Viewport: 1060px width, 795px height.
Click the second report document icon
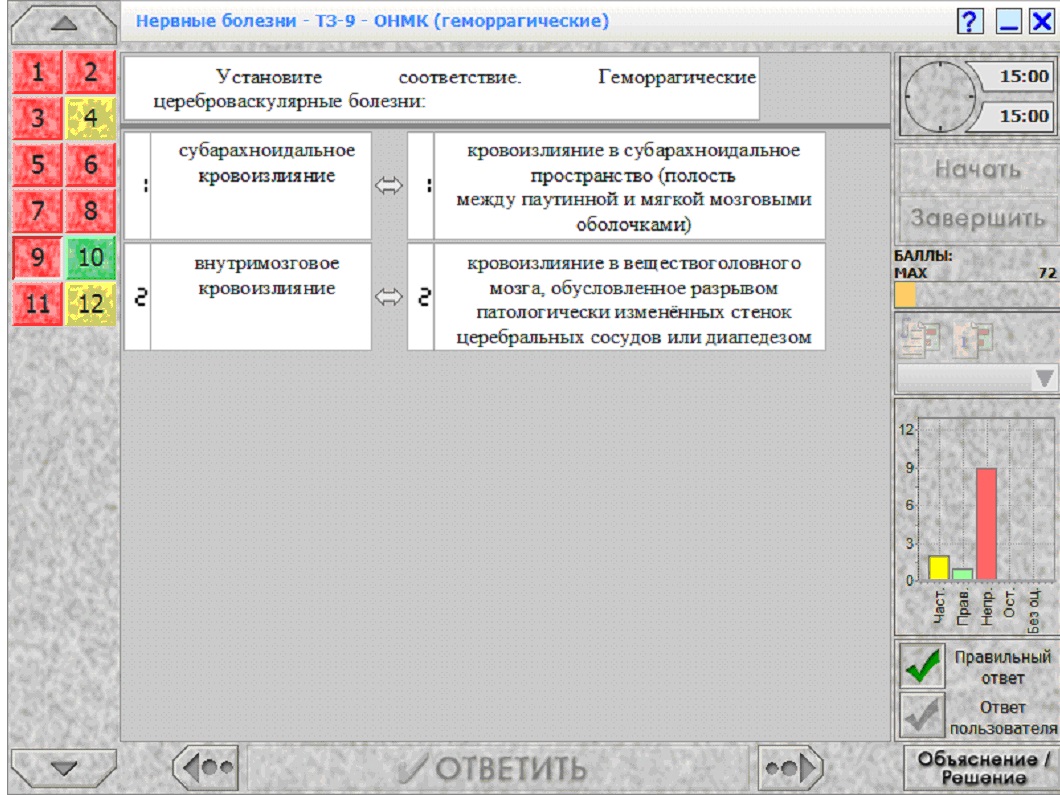click(x=973, y=338)
